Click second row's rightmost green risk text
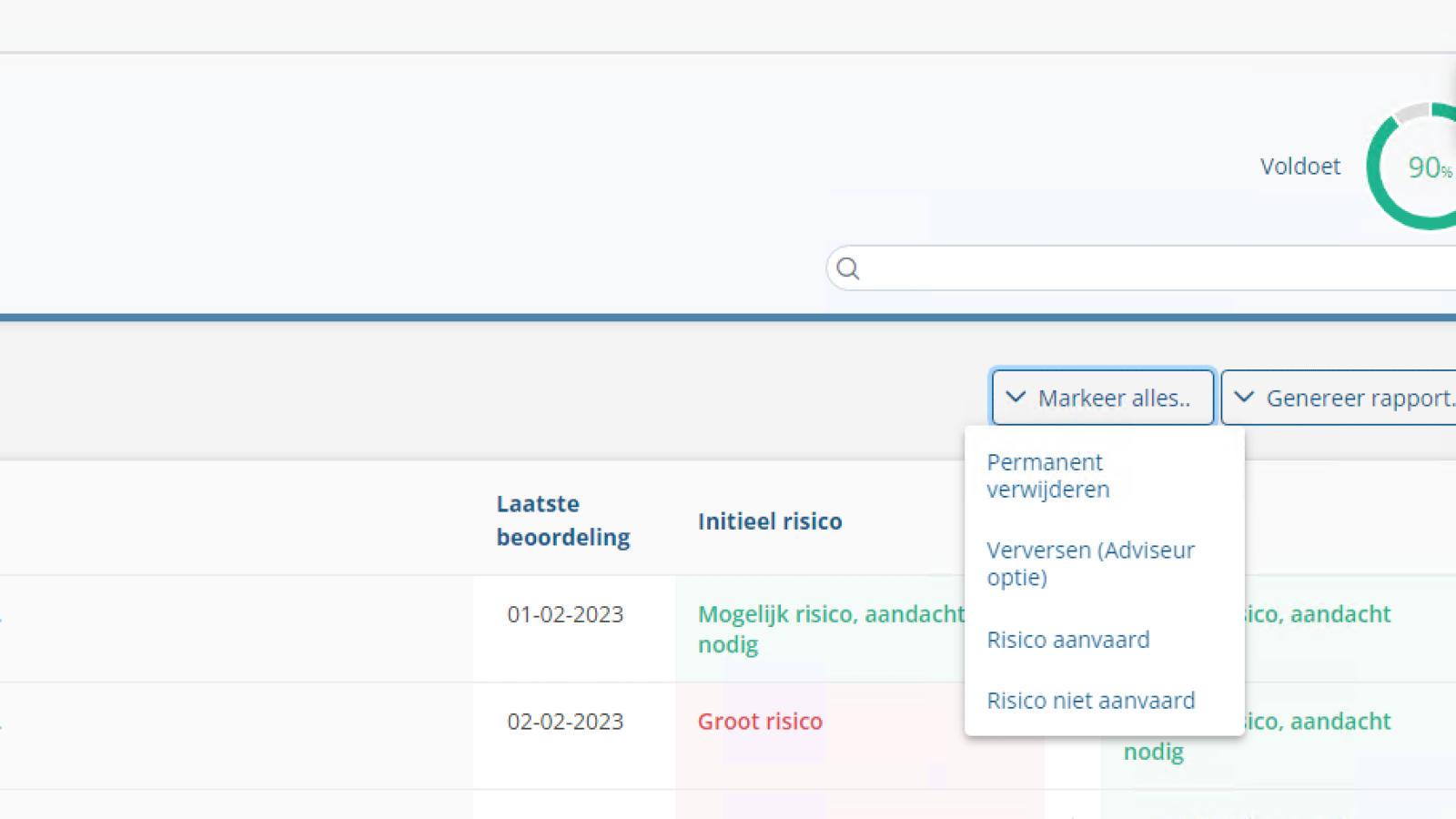 [x=1319, y=723]
